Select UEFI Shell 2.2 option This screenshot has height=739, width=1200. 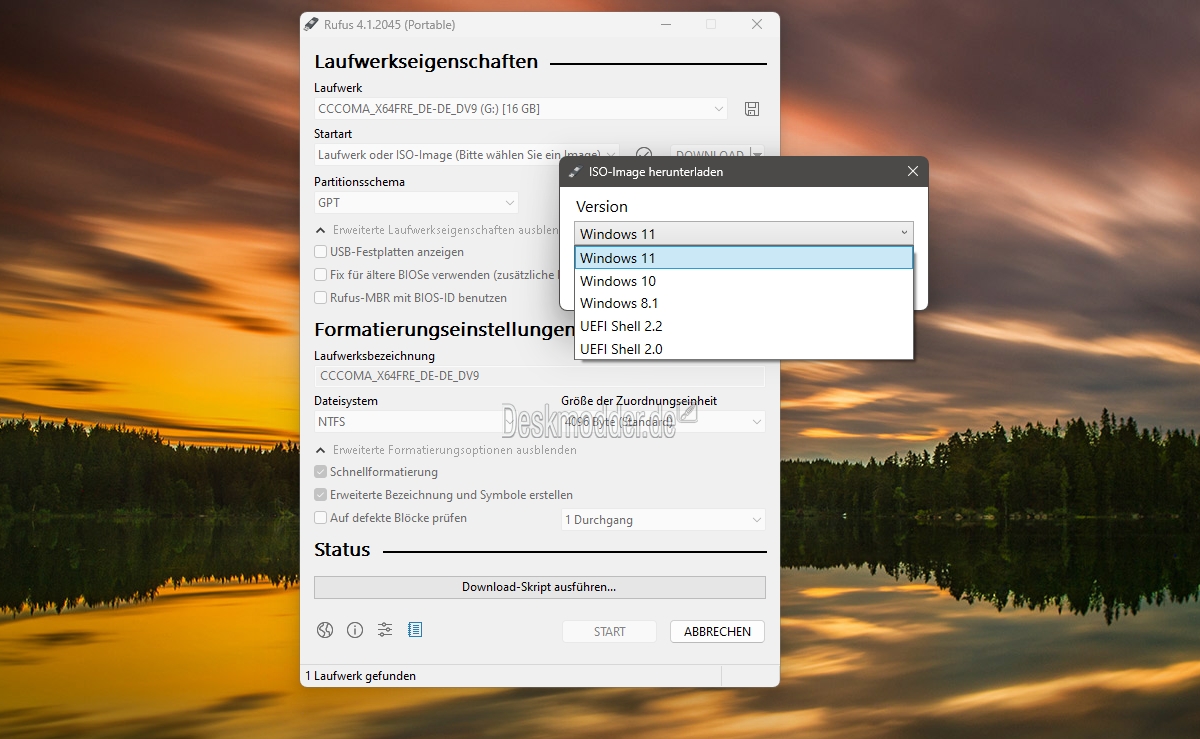[744, 326]
